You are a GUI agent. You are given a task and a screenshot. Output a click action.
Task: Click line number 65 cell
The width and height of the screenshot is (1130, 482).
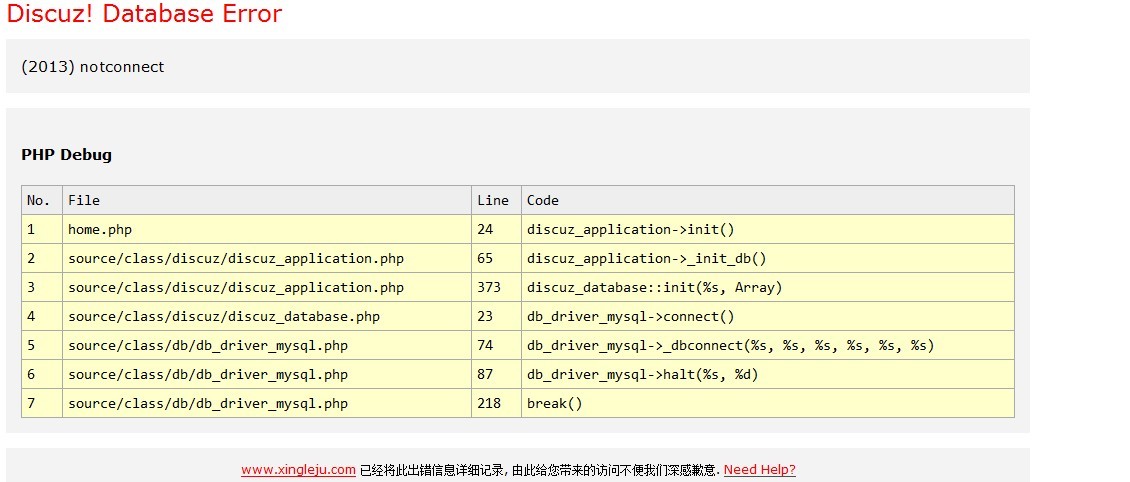pos(496,258)
